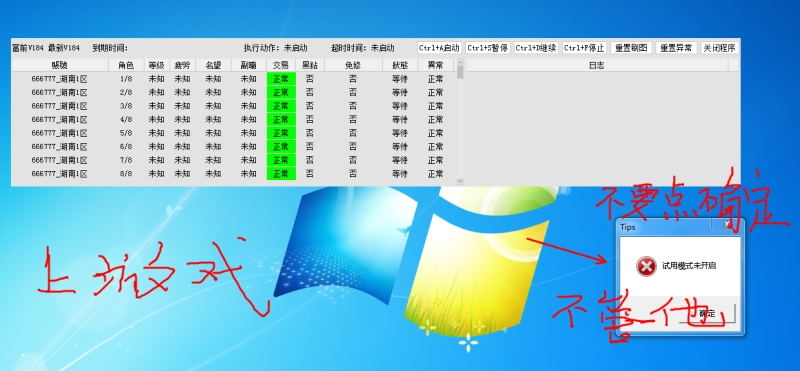Click the 当前V184 version label

click(28, 48)
